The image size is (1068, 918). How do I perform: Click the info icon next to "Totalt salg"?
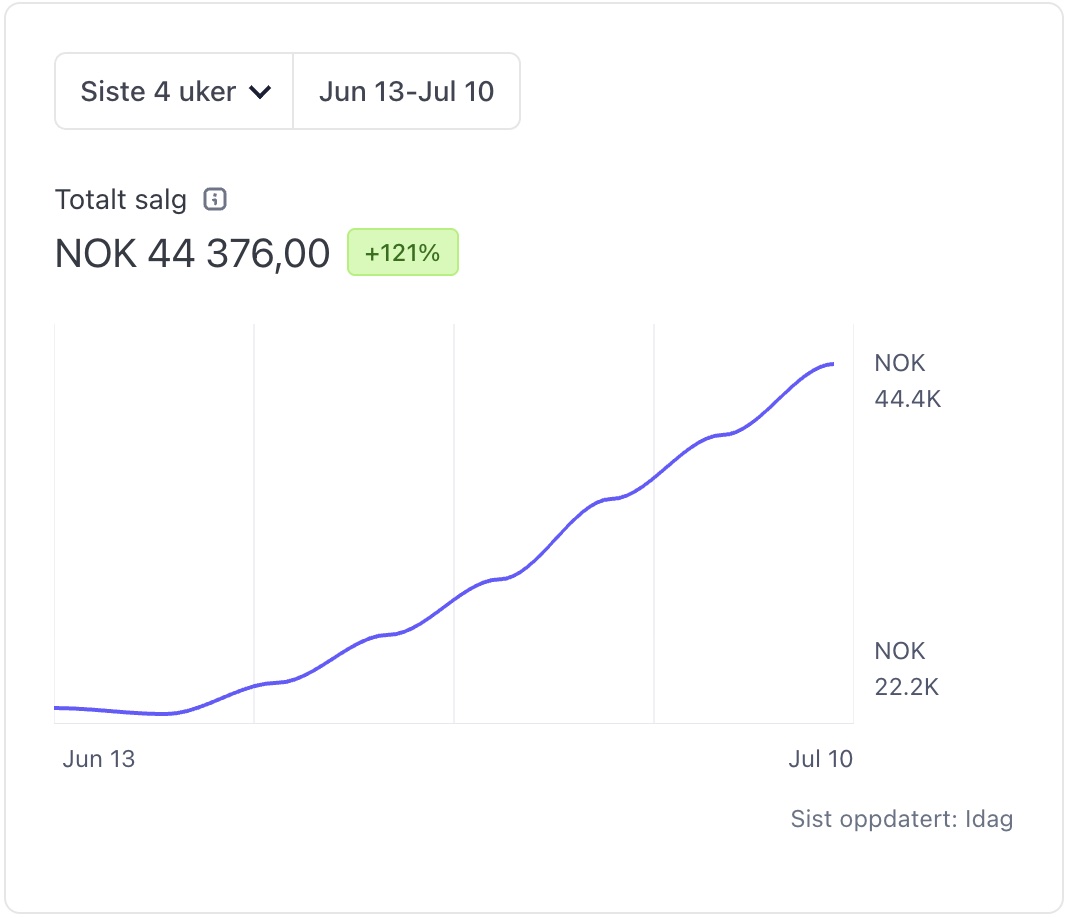click(x=215, y=199)
